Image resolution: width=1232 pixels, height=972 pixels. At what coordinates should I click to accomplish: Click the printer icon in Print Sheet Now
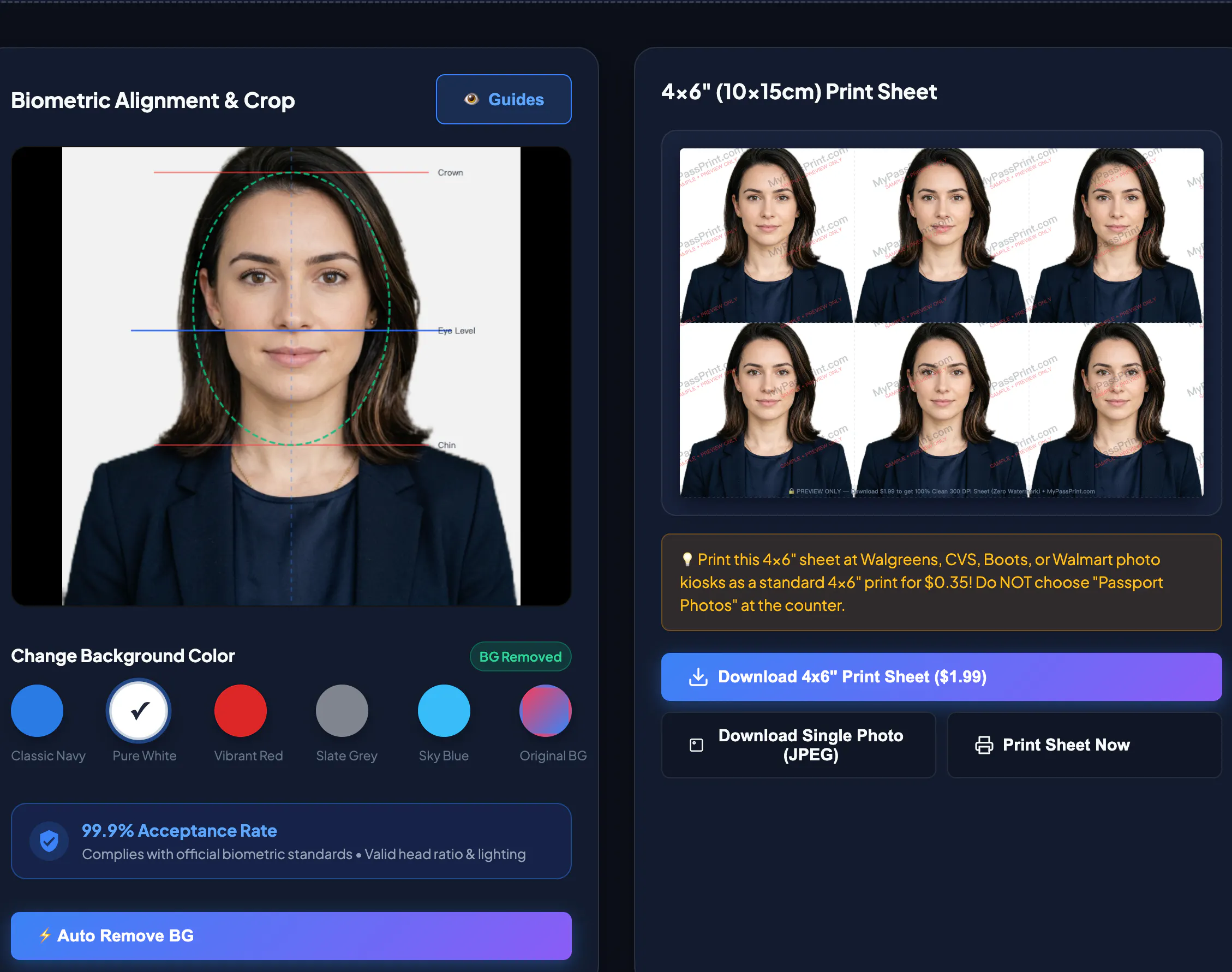coord(984,745)
